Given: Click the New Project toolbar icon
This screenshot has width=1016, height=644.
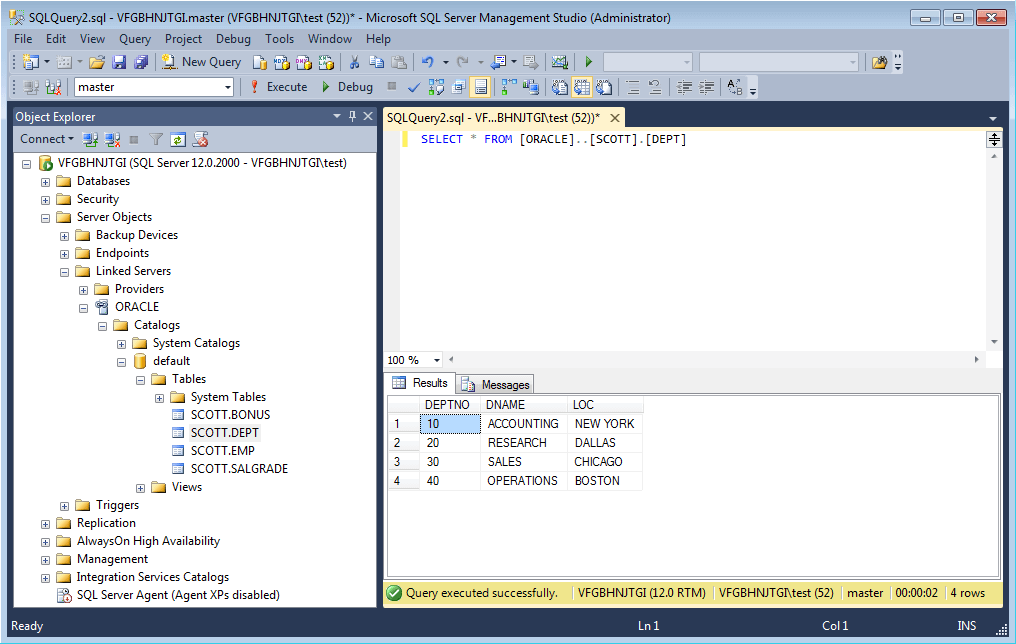Looking at the screenshot, I should coord(30,62).
